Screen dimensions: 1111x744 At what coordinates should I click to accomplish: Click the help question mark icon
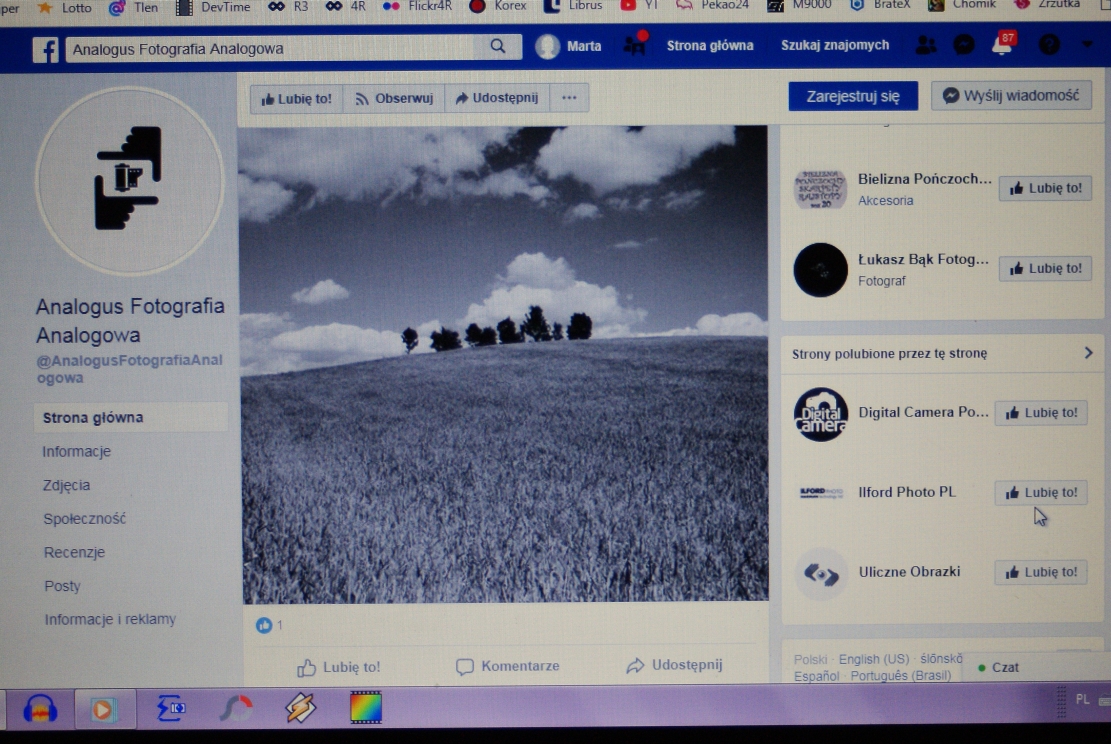pos(1048,45)
